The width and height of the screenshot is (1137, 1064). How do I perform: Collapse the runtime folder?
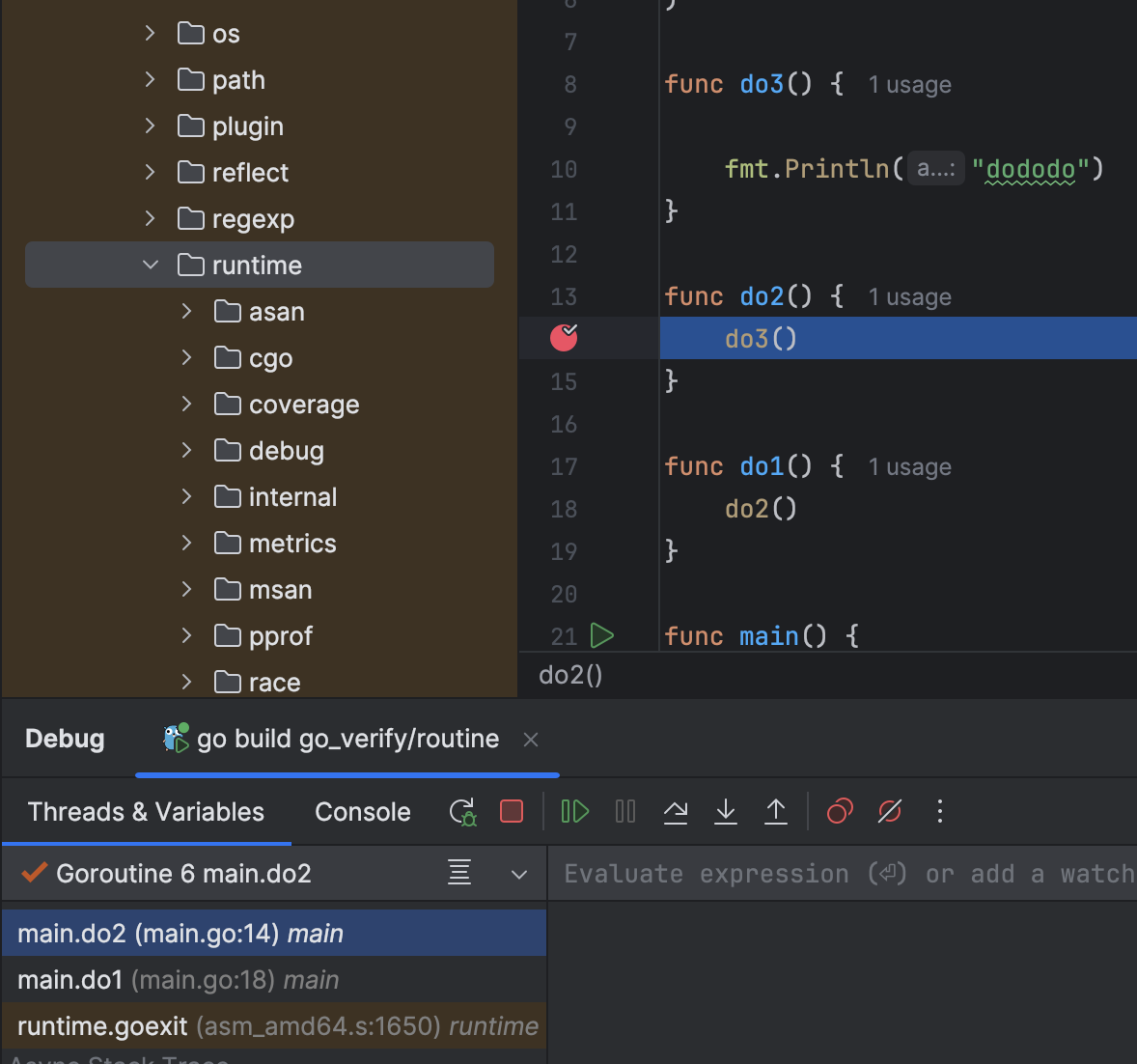pyautogui.click(x=151, y=265)
